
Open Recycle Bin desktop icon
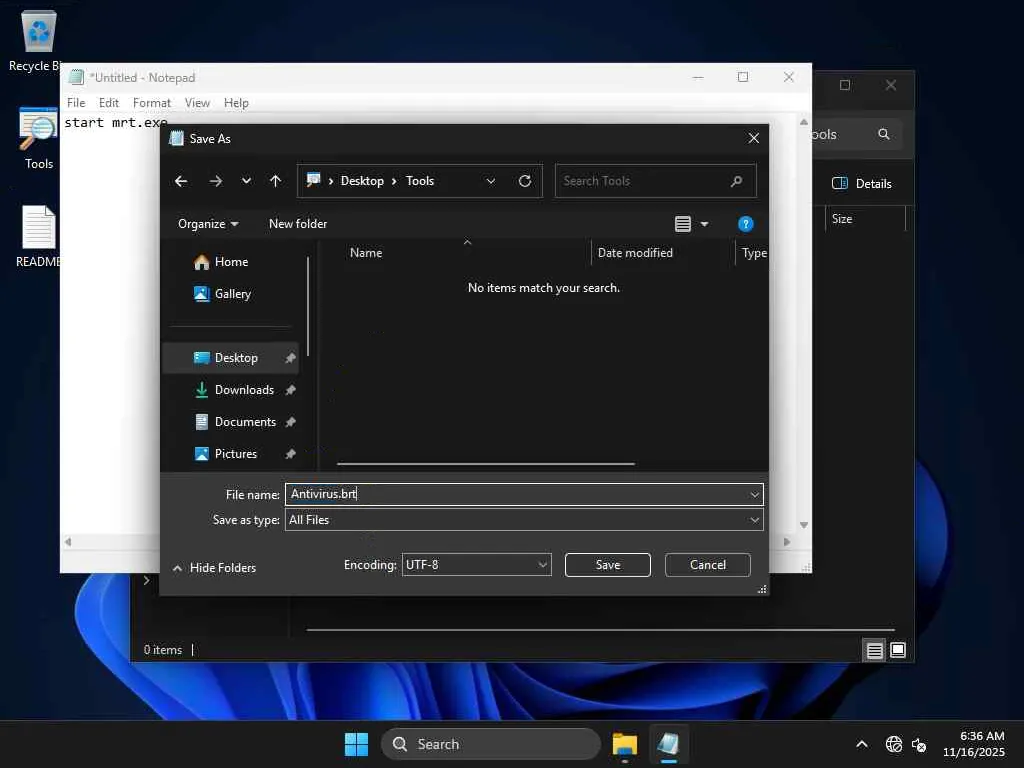pyautogui.click(x=39, y=40)
